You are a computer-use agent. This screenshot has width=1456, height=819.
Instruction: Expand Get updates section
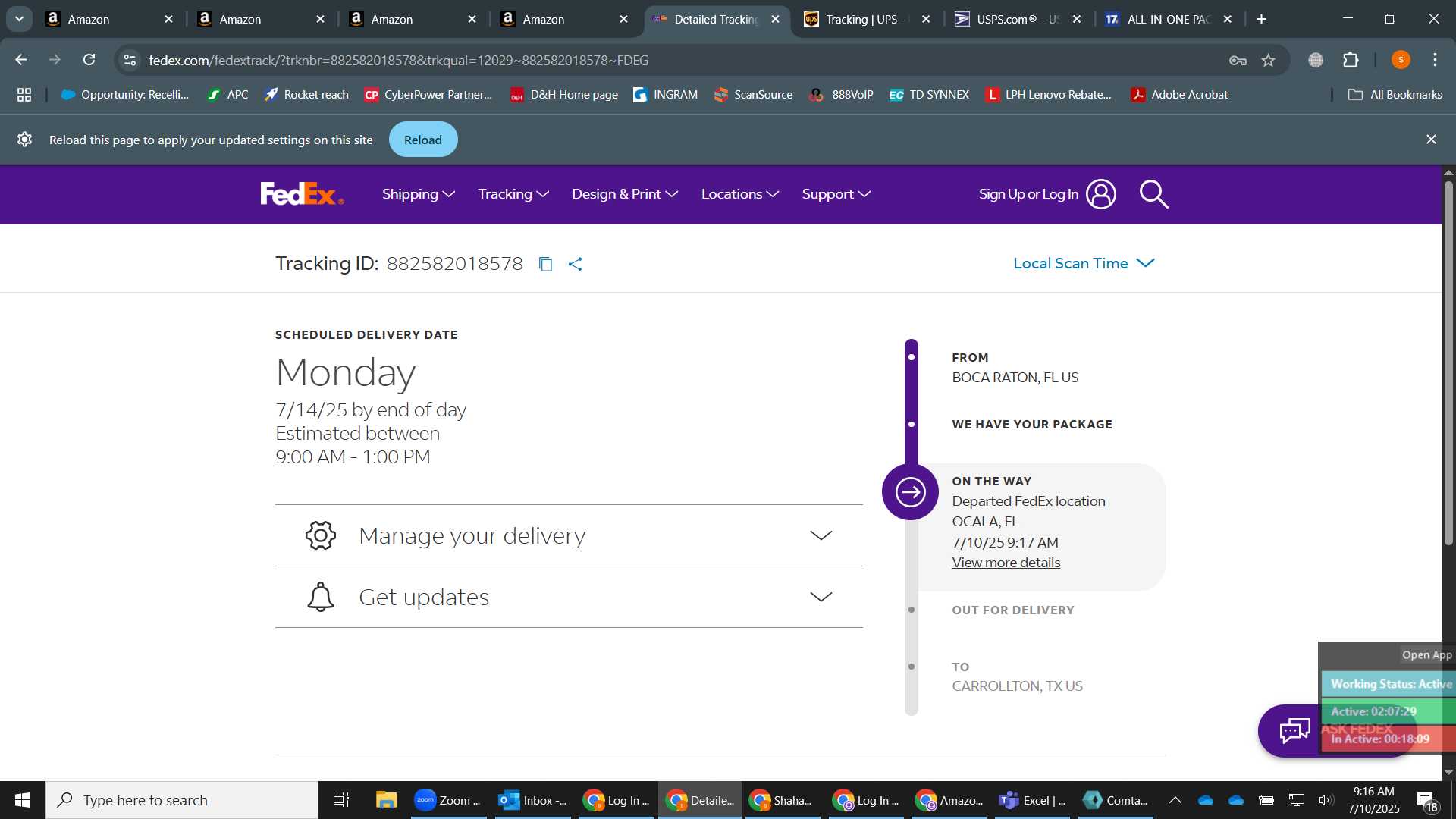tap(569, 597)
